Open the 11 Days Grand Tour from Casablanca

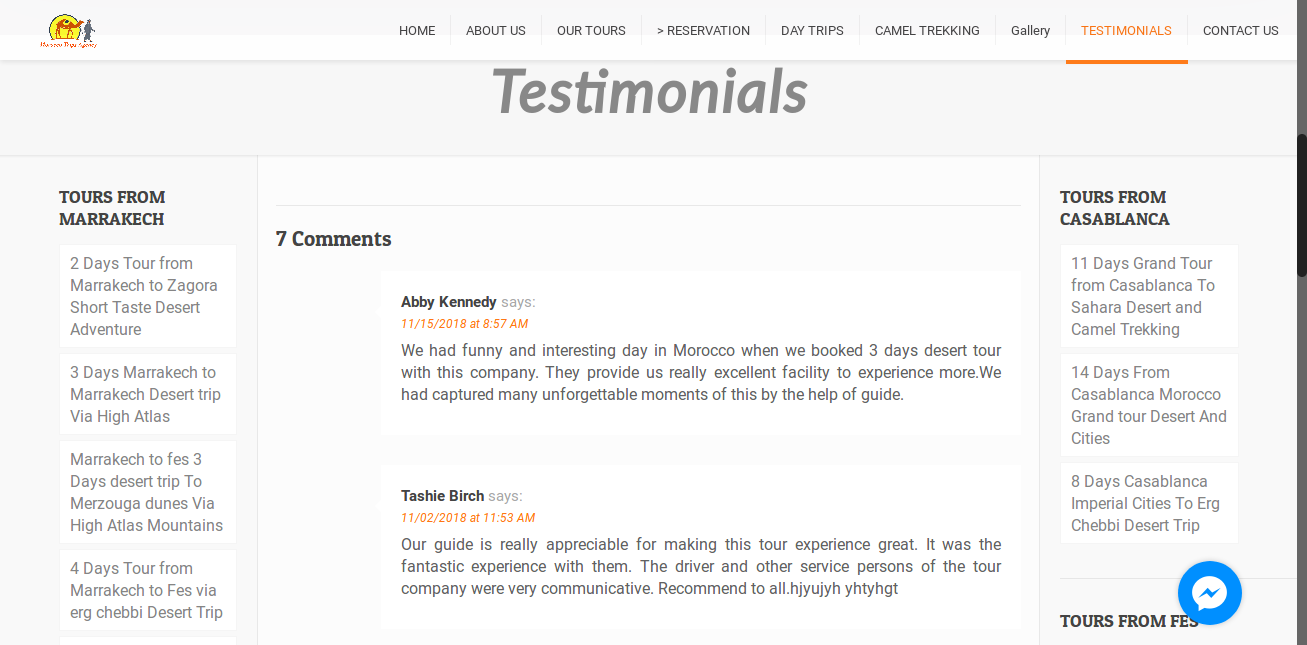pos(1143,296)
